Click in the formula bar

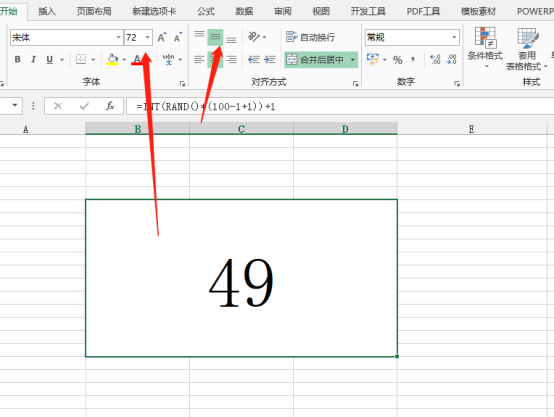(x=340, y=106)
